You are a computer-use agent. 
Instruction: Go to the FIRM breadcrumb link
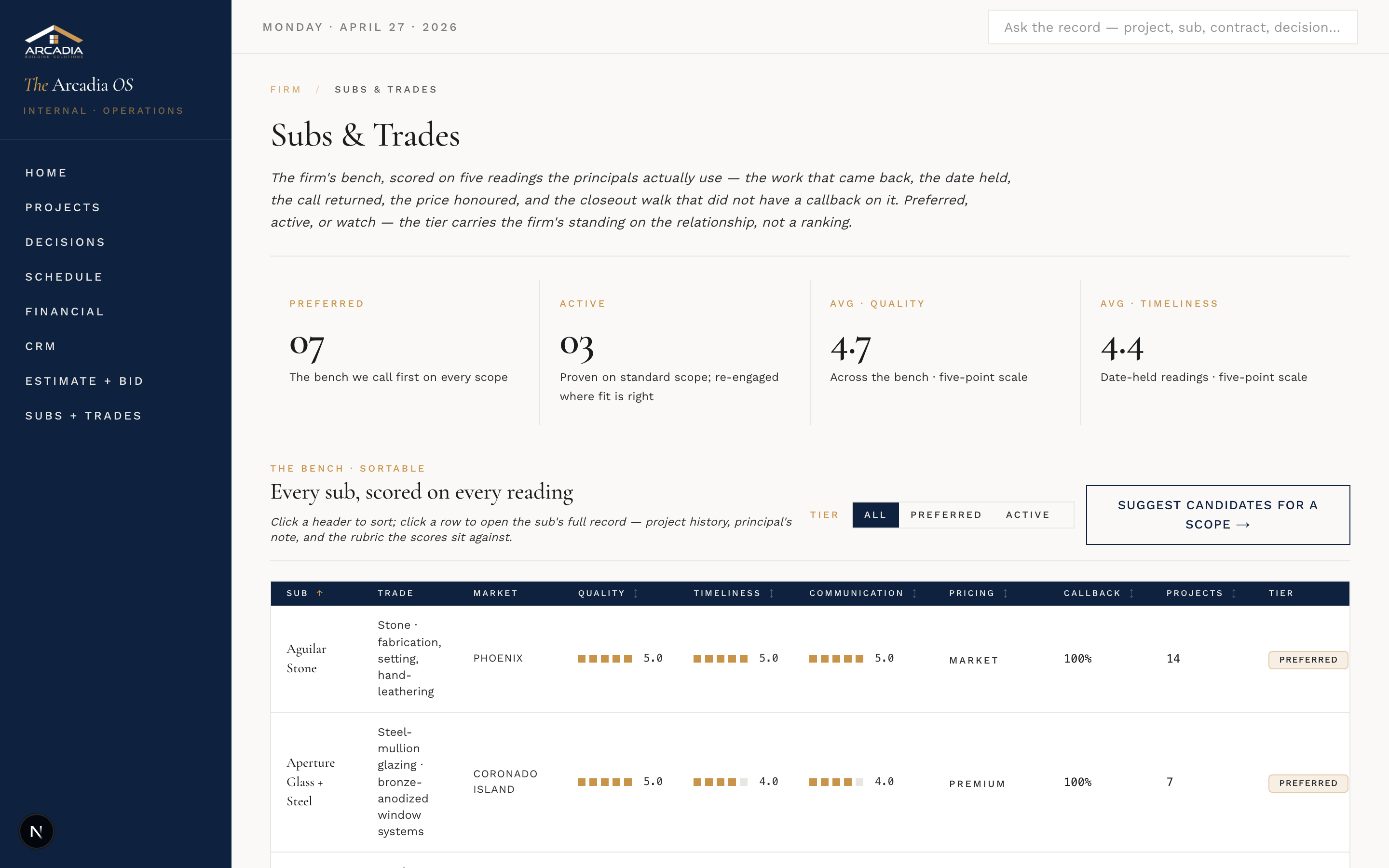[x=286, y=90]
